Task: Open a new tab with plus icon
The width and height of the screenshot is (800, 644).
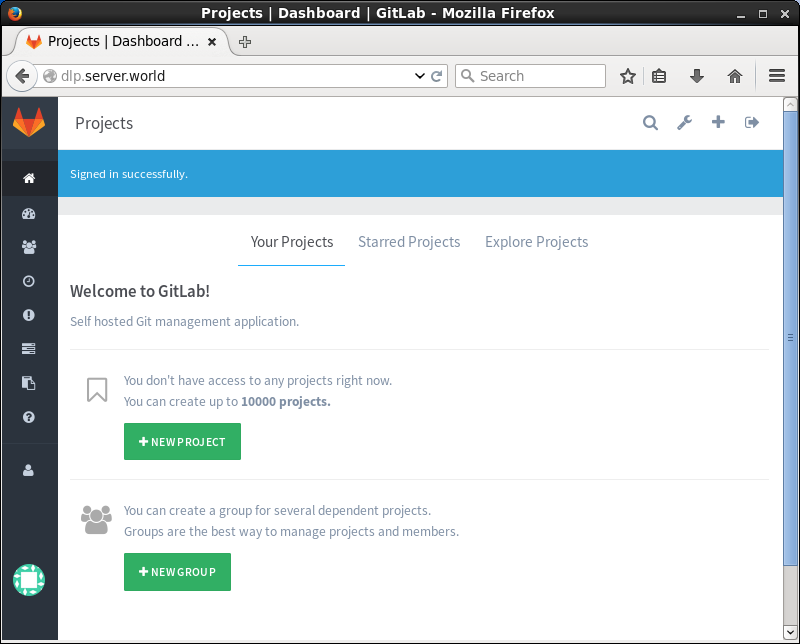Action: (245, 42)
